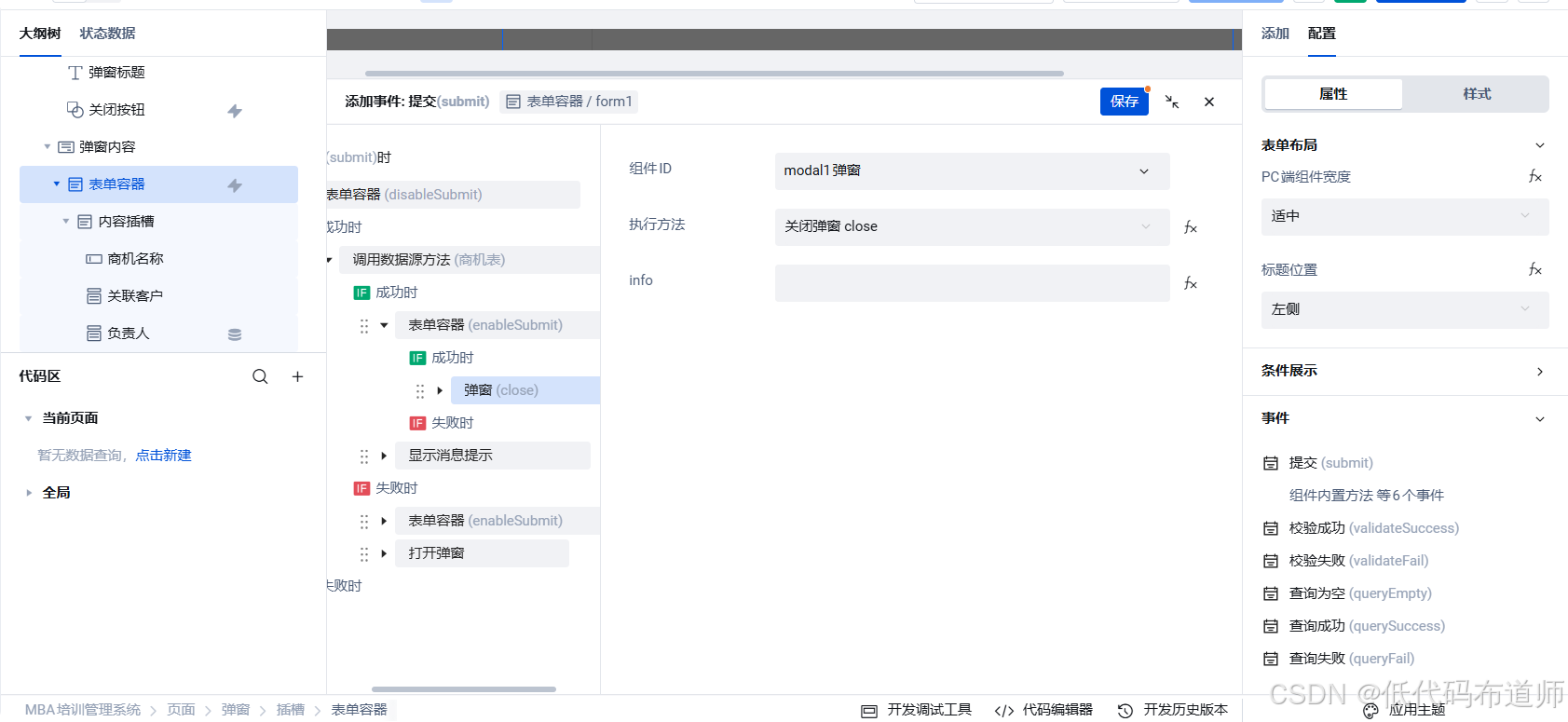Viewport: 1568px width, 722px height.
Task: Go to 页面 in bottom breadcrumb
Action: tap(181, 710)
